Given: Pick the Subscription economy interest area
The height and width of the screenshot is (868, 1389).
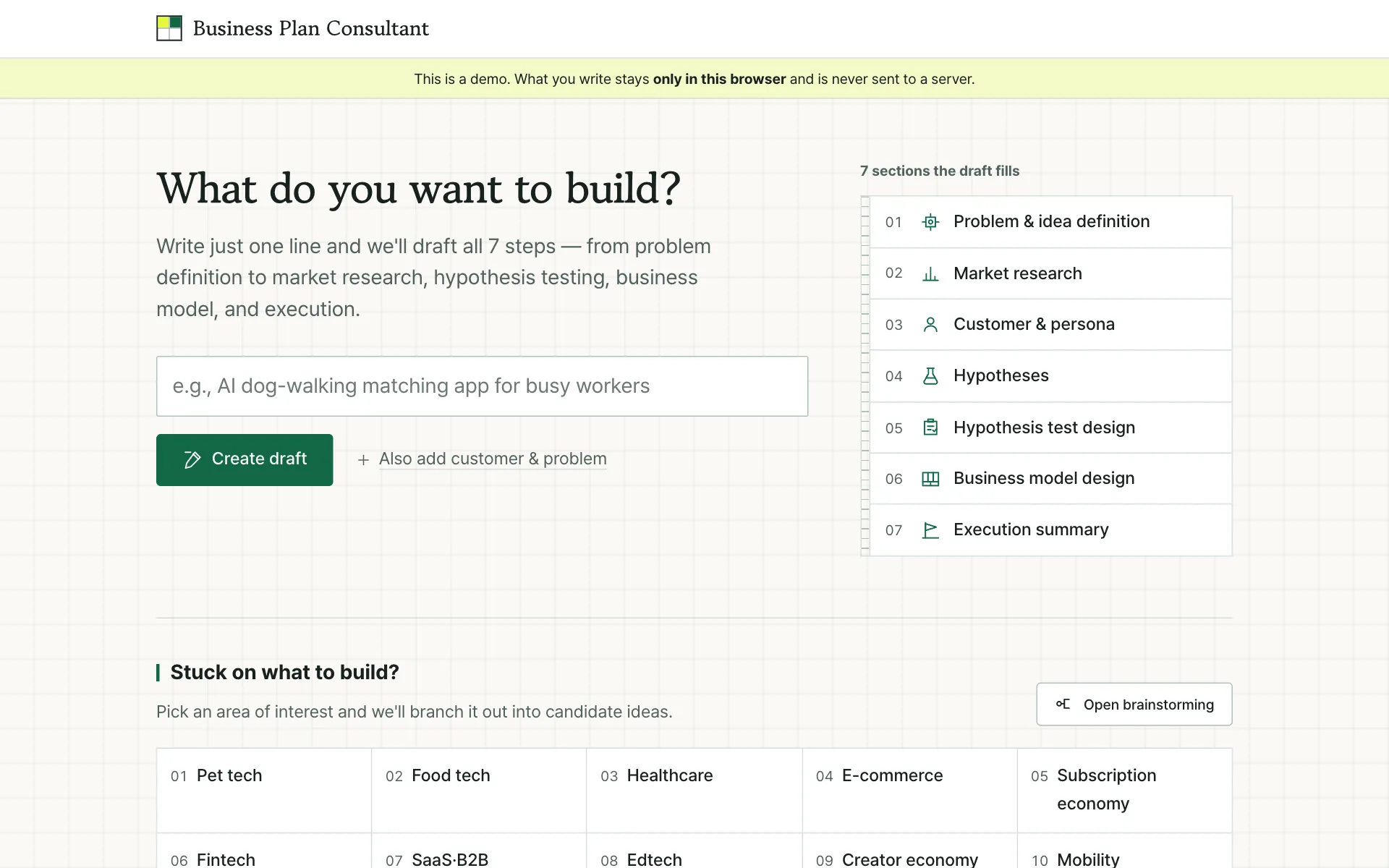Looking at the screenshot, I should pos(1124,790).
